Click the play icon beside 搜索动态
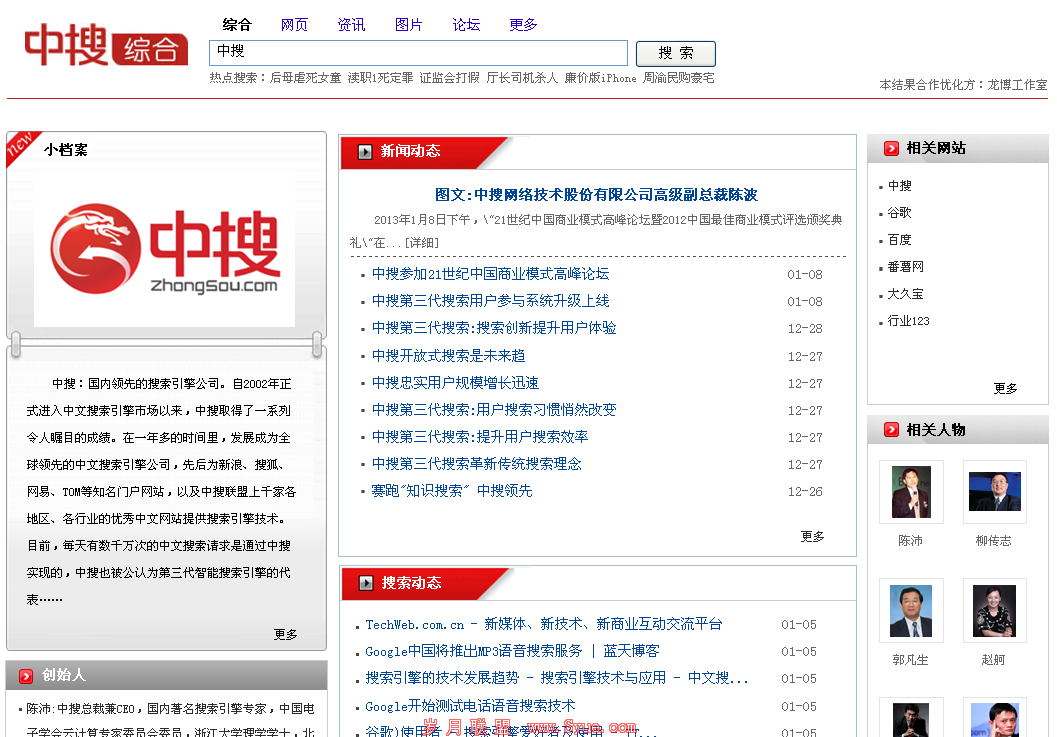Image resolution: width=1057 pixels, height=737 pixels. click(366, 583)
